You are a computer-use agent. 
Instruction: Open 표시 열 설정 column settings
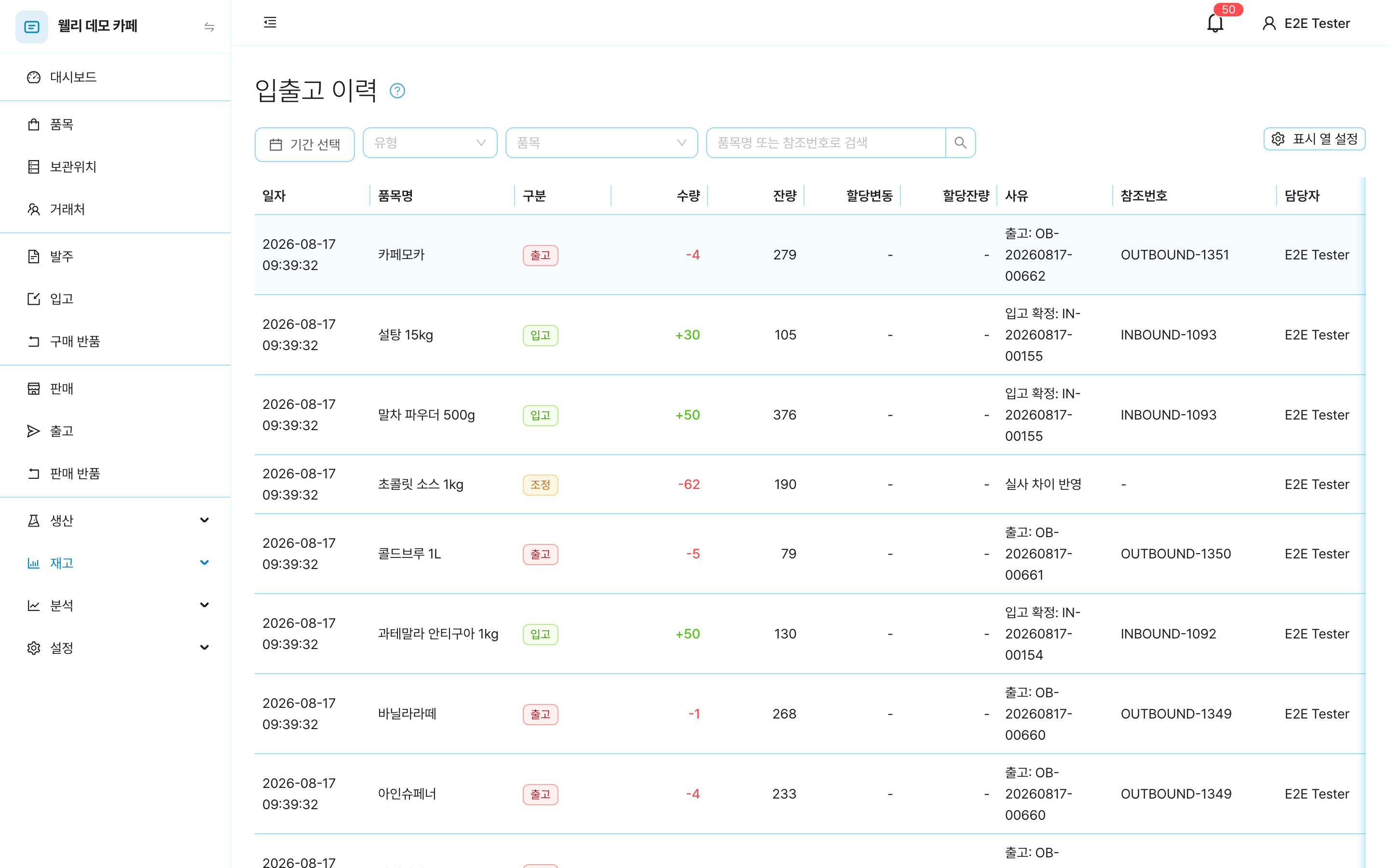pyautogui.click(x=1314, y=139)
